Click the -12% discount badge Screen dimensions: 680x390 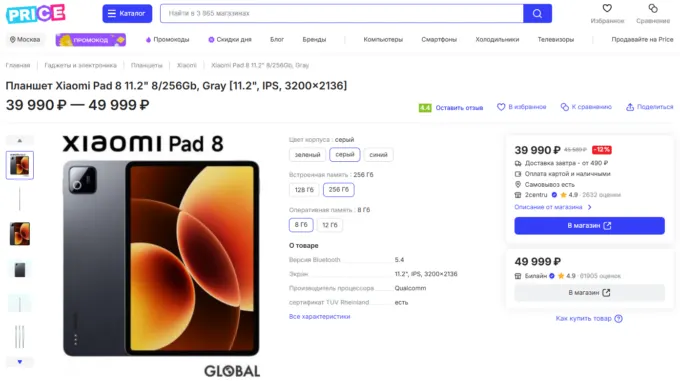pyautogui.click(x=602, y=150)
